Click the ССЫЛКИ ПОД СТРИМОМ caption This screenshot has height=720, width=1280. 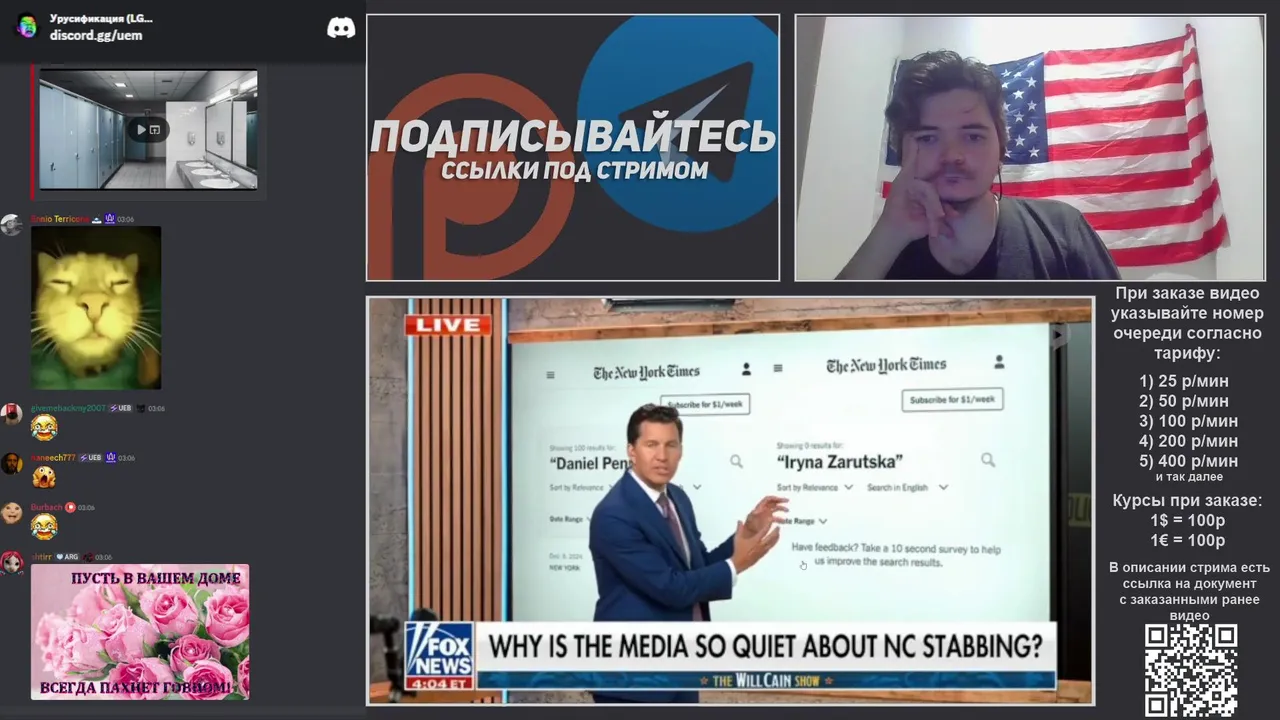tap(574, 171)
